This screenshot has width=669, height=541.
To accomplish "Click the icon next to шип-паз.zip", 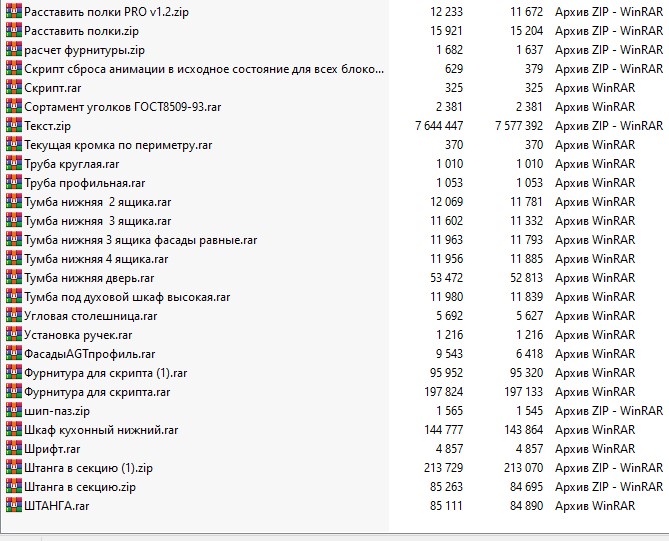I will pyautogui.click(x=14, y=411).
